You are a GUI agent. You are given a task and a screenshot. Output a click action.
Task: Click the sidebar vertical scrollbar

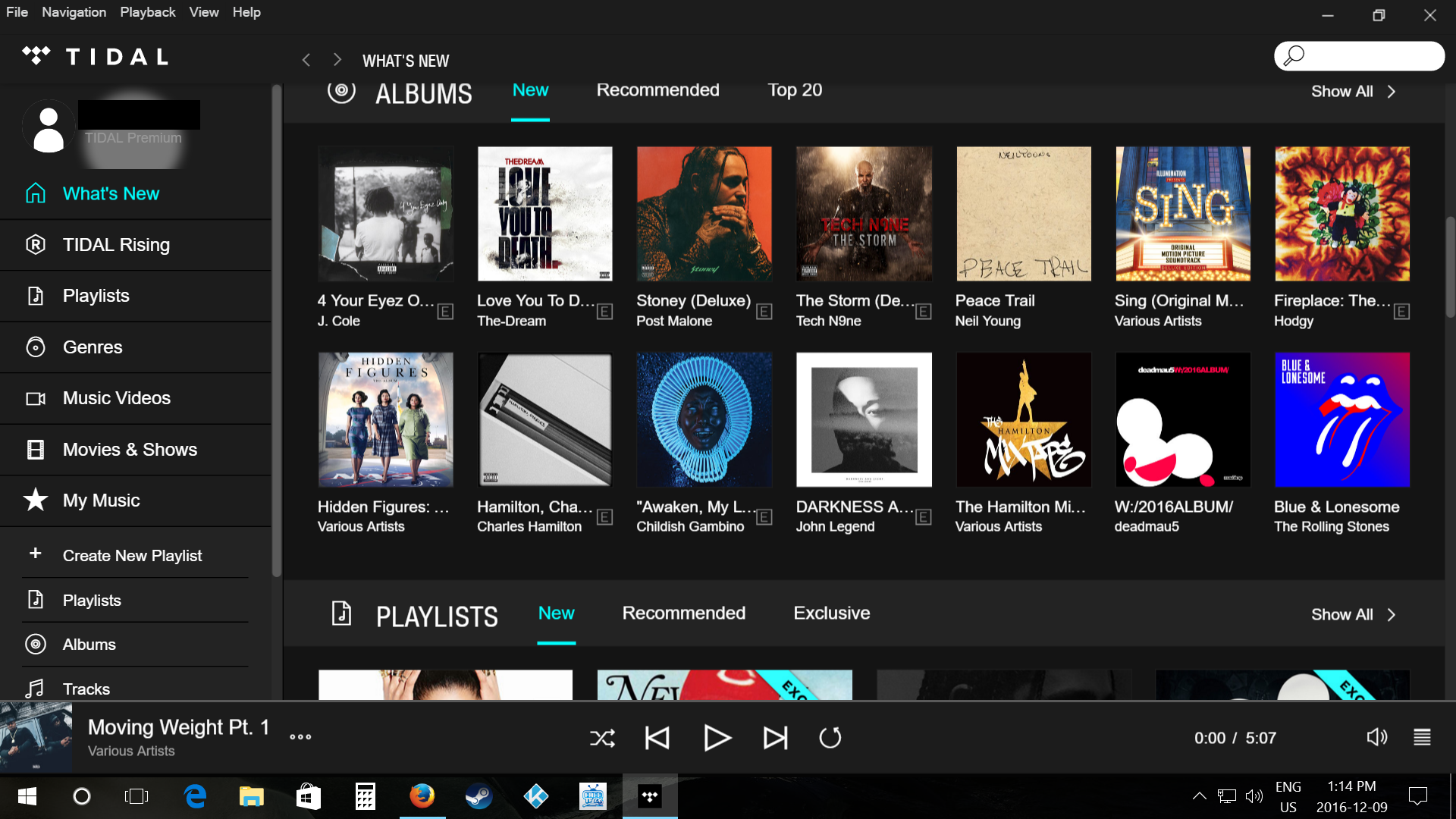(x=277, y=330)
